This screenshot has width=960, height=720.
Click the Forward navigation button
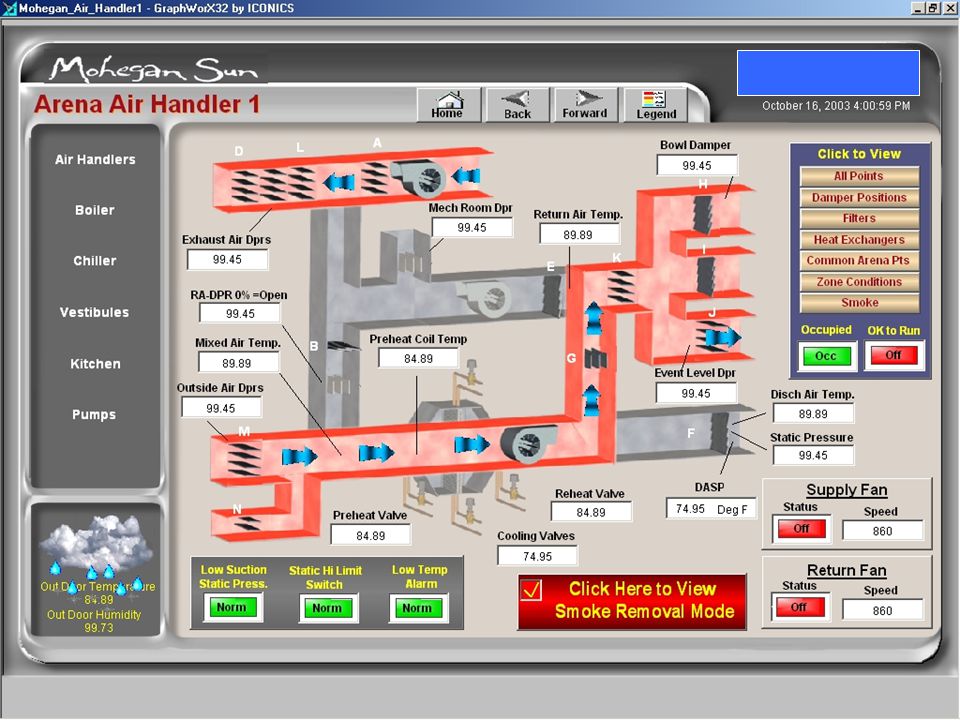pyautogui.click(x=585, y=105)
